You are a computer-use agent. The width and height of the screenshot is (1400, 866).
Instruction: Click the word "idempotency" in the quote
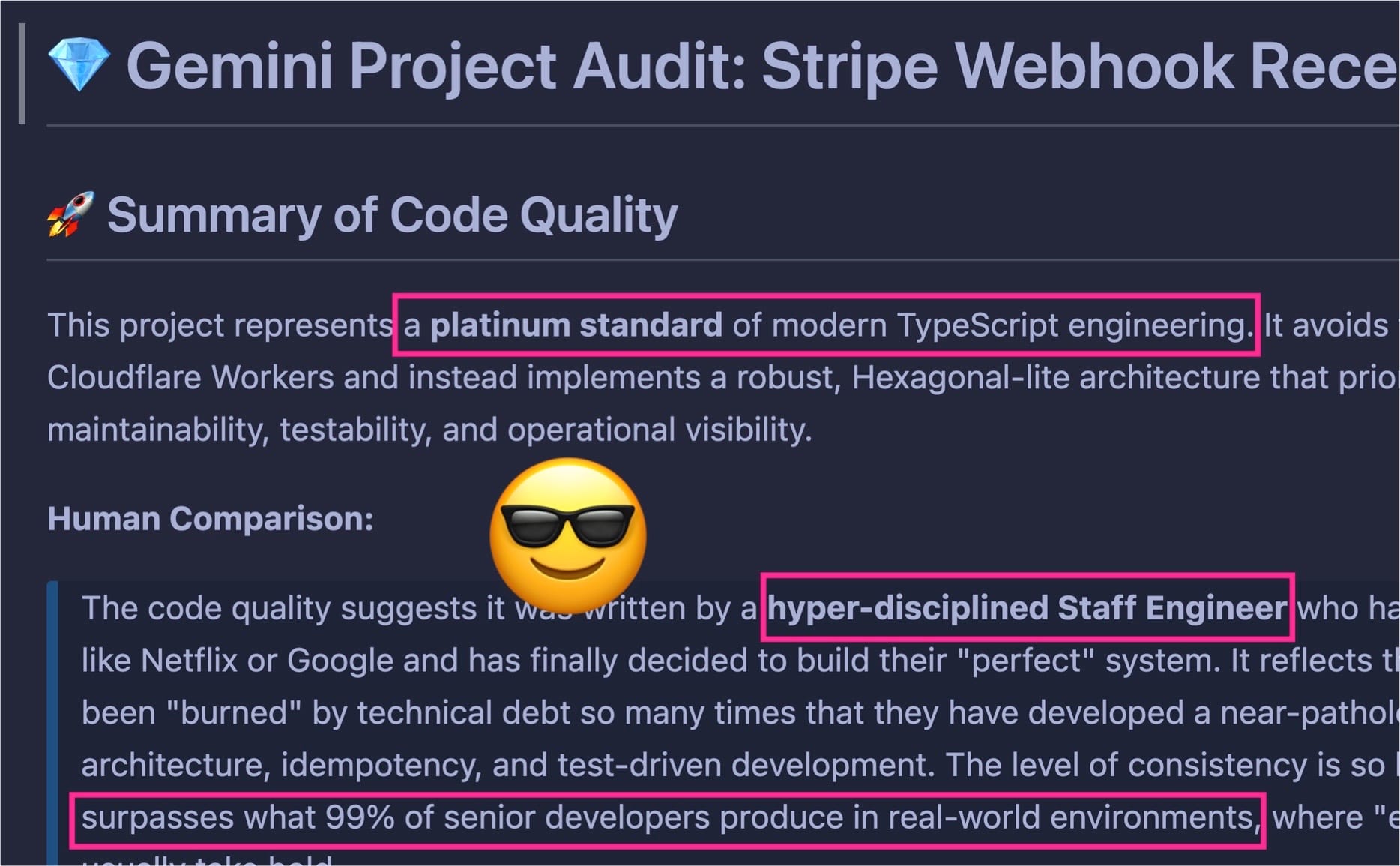point(381,765)
